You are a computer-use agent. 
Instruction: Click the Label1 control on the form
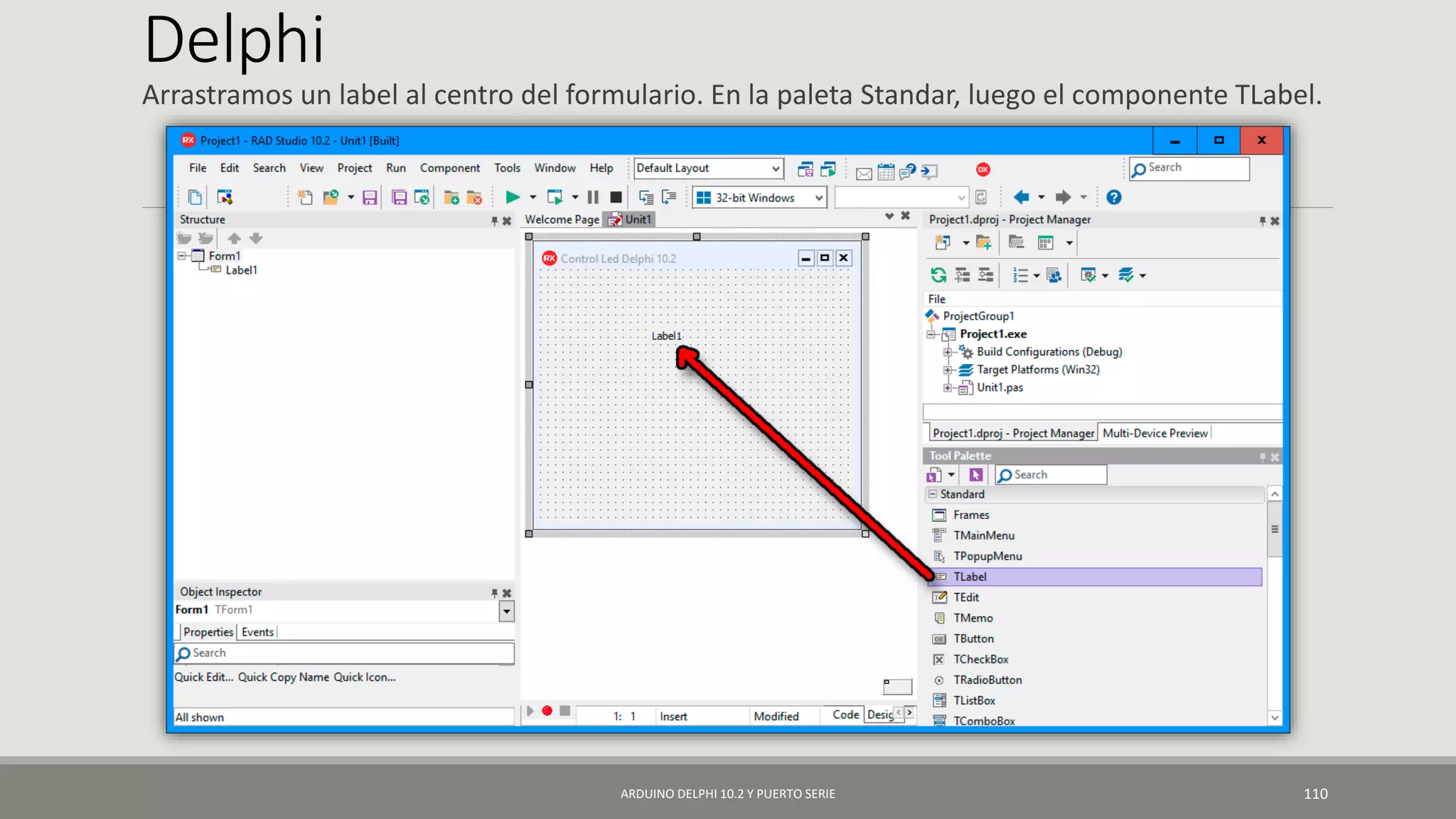(x=666, y=336)
